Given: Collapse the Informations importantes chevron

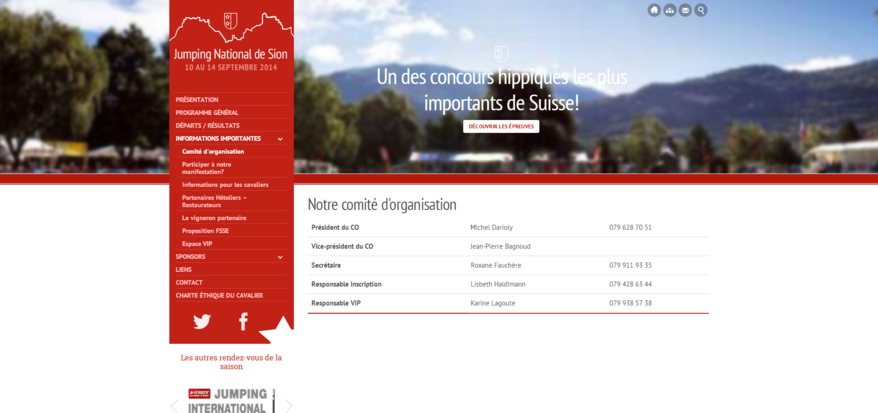Looking at the screenshot, I should pos(280,139).
